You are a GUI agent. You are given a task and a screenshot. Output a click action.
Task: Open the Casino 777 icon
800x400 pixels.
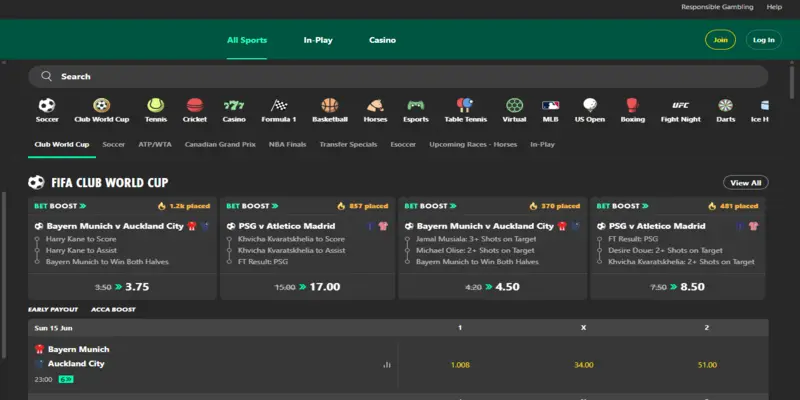tap(234, 106)
